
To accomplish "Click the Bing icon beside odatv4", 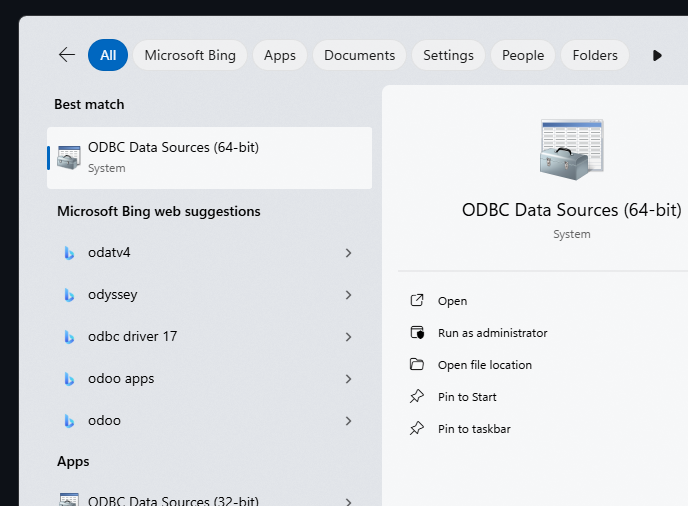I will tap(69, 253).
